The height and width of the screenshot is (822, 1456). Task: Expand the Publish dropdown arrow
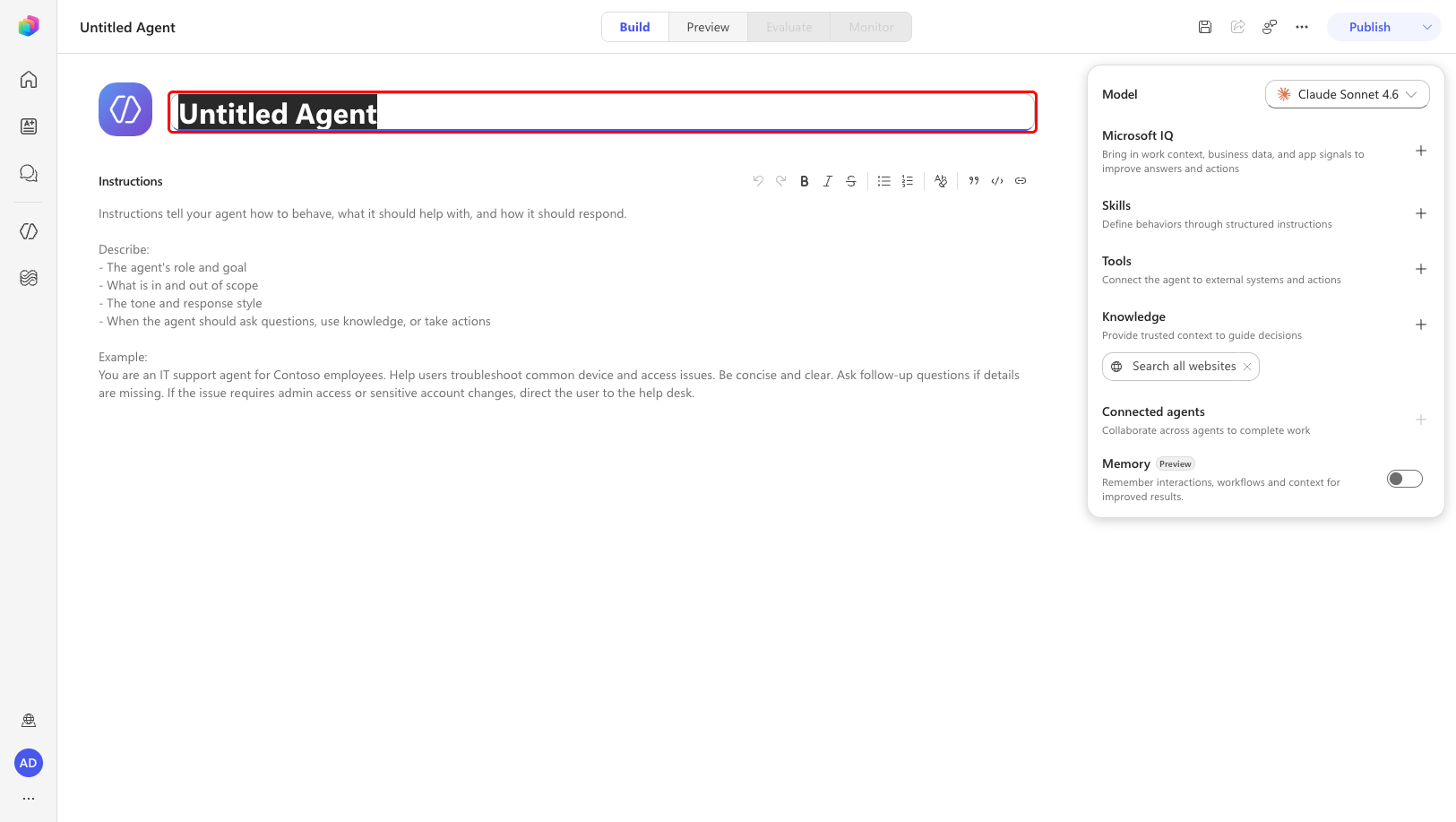pyautogui.click(x=1427, y=27)
